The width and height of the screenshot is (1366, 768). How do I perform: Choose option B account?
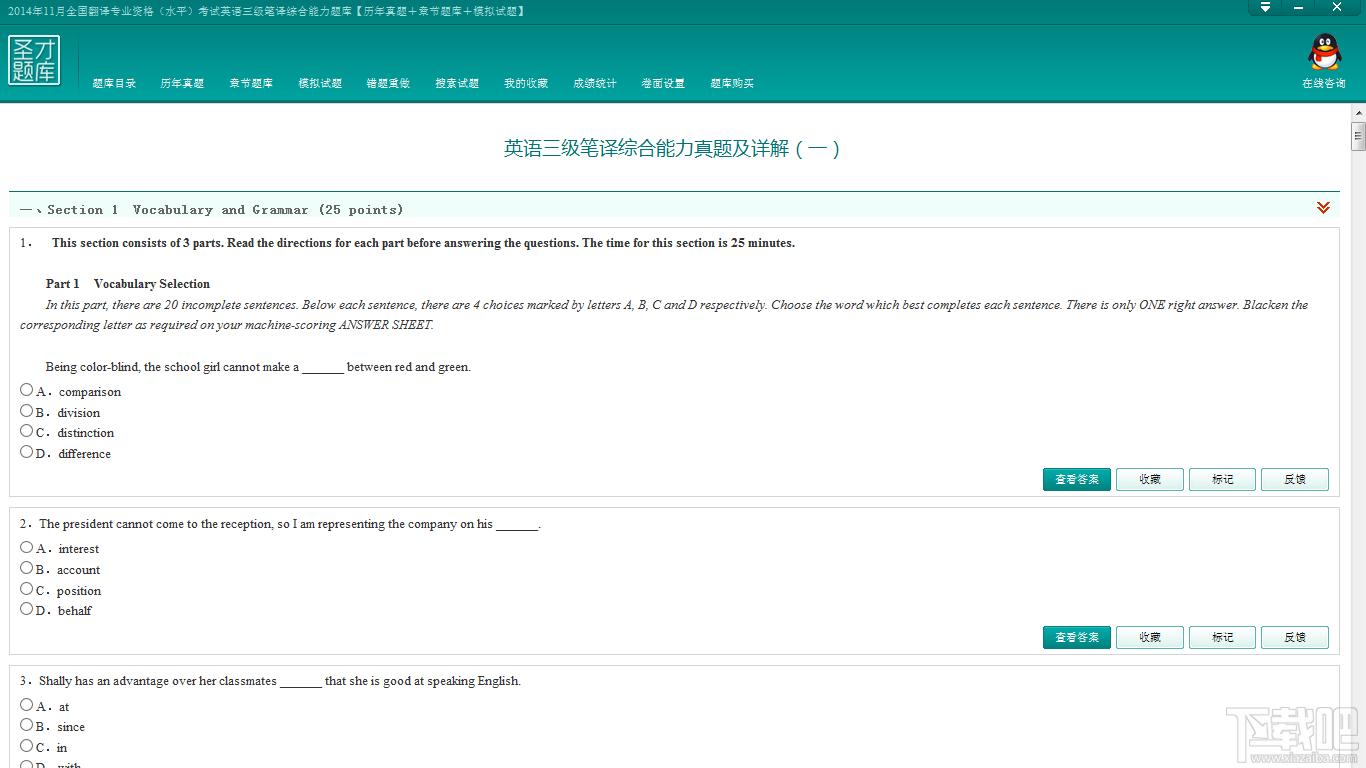tap(26, 568)
